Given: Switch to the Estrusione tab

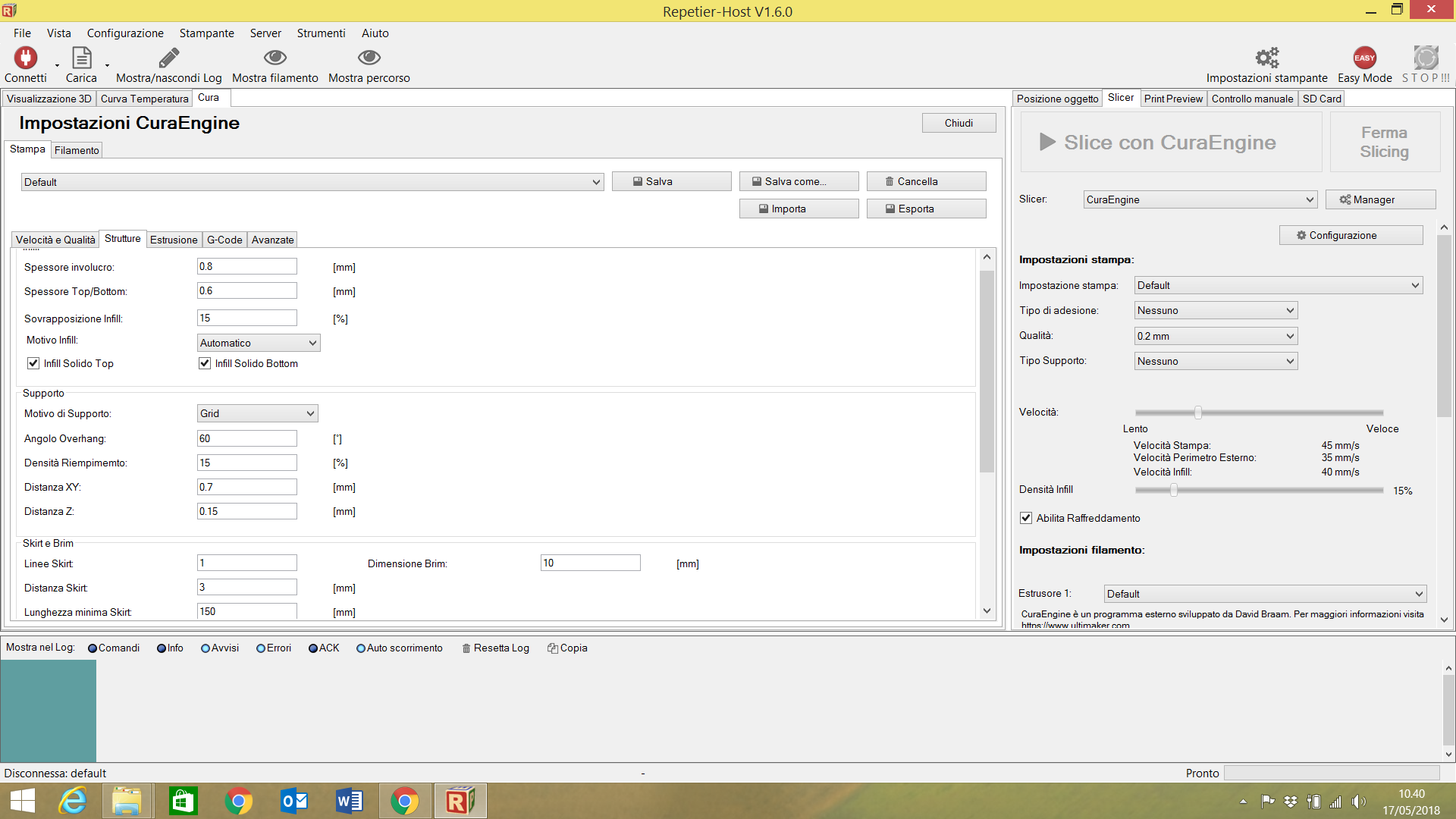Looking at the screenshot, I should 174,240.
